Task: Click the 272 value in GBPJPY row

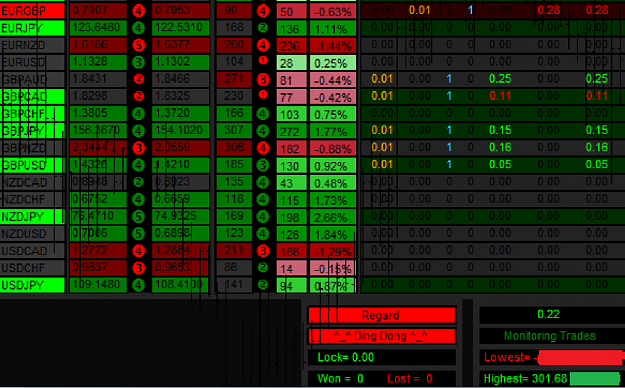Action: 291,131
